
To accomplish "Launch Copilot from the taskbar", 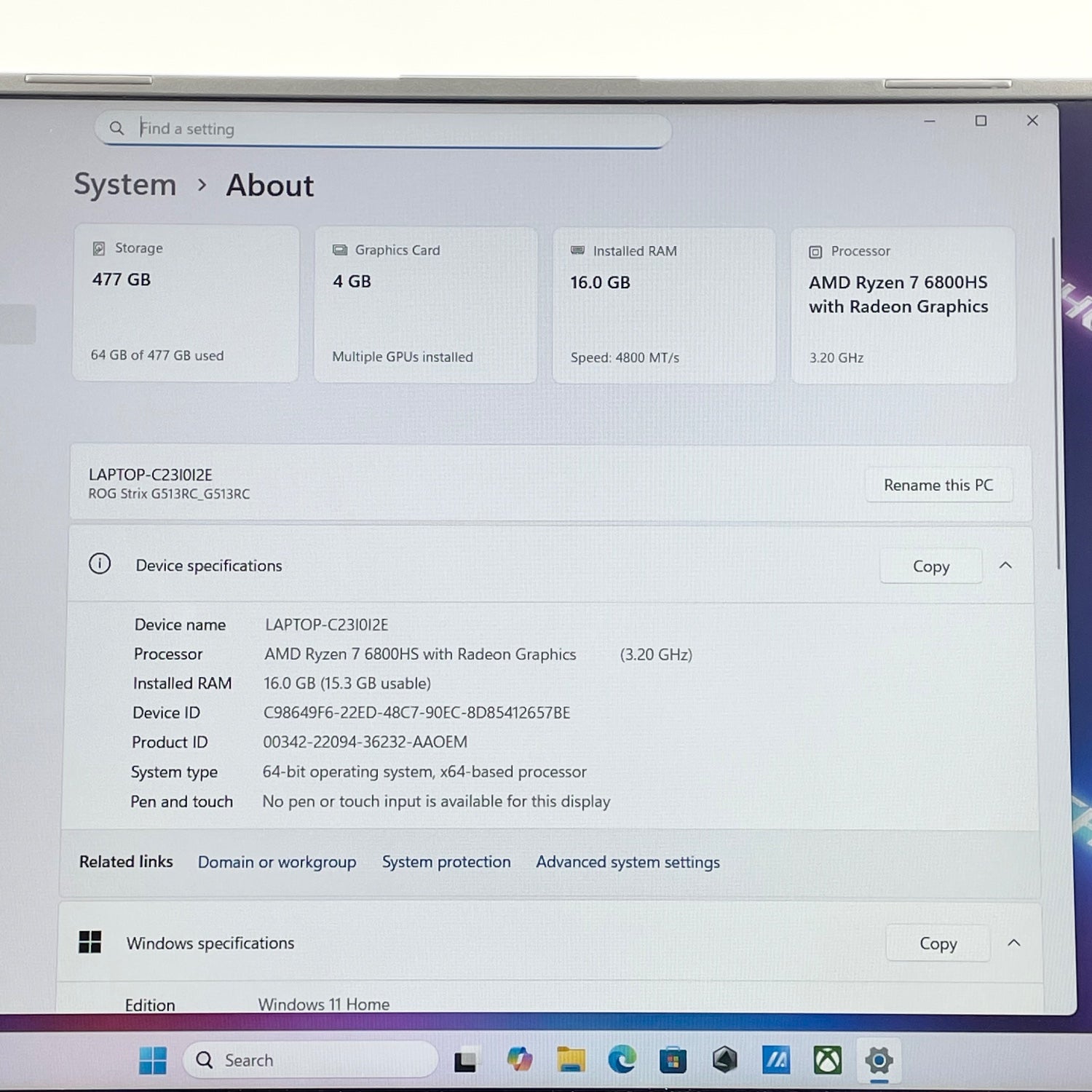I will click(520, 1060).
